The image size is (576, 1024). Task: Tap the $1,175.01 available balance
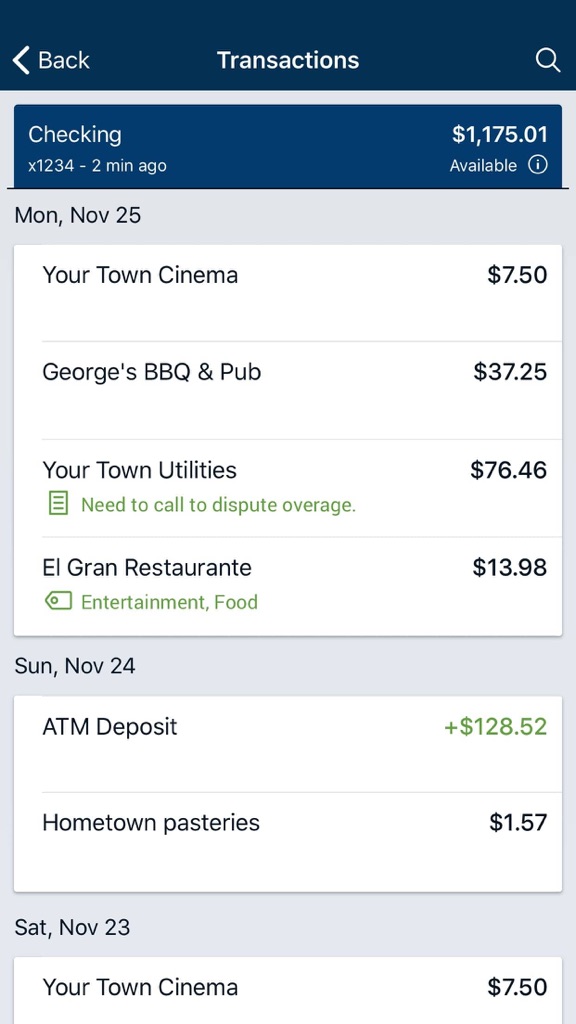point(500,135)
